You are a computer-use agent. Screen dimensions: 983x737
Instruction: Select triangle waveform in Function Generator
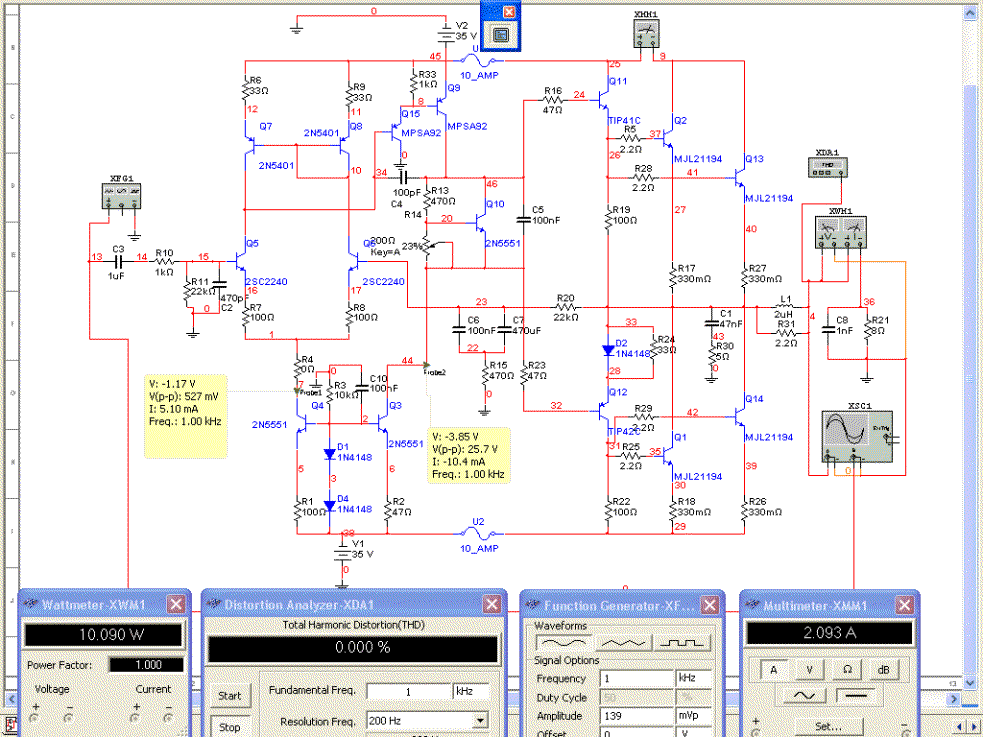point(623,642)
